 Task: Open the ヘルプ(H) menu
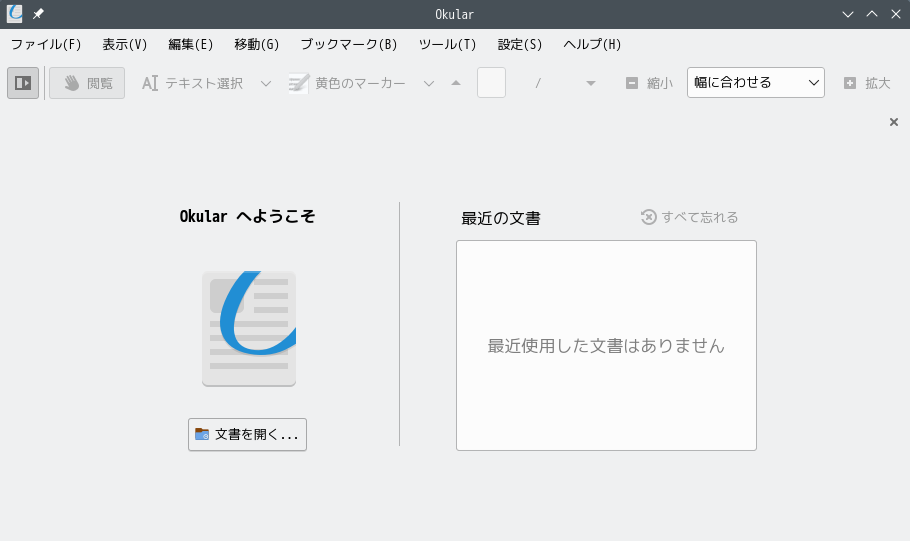pyautogui.click(x=592, y=45)
